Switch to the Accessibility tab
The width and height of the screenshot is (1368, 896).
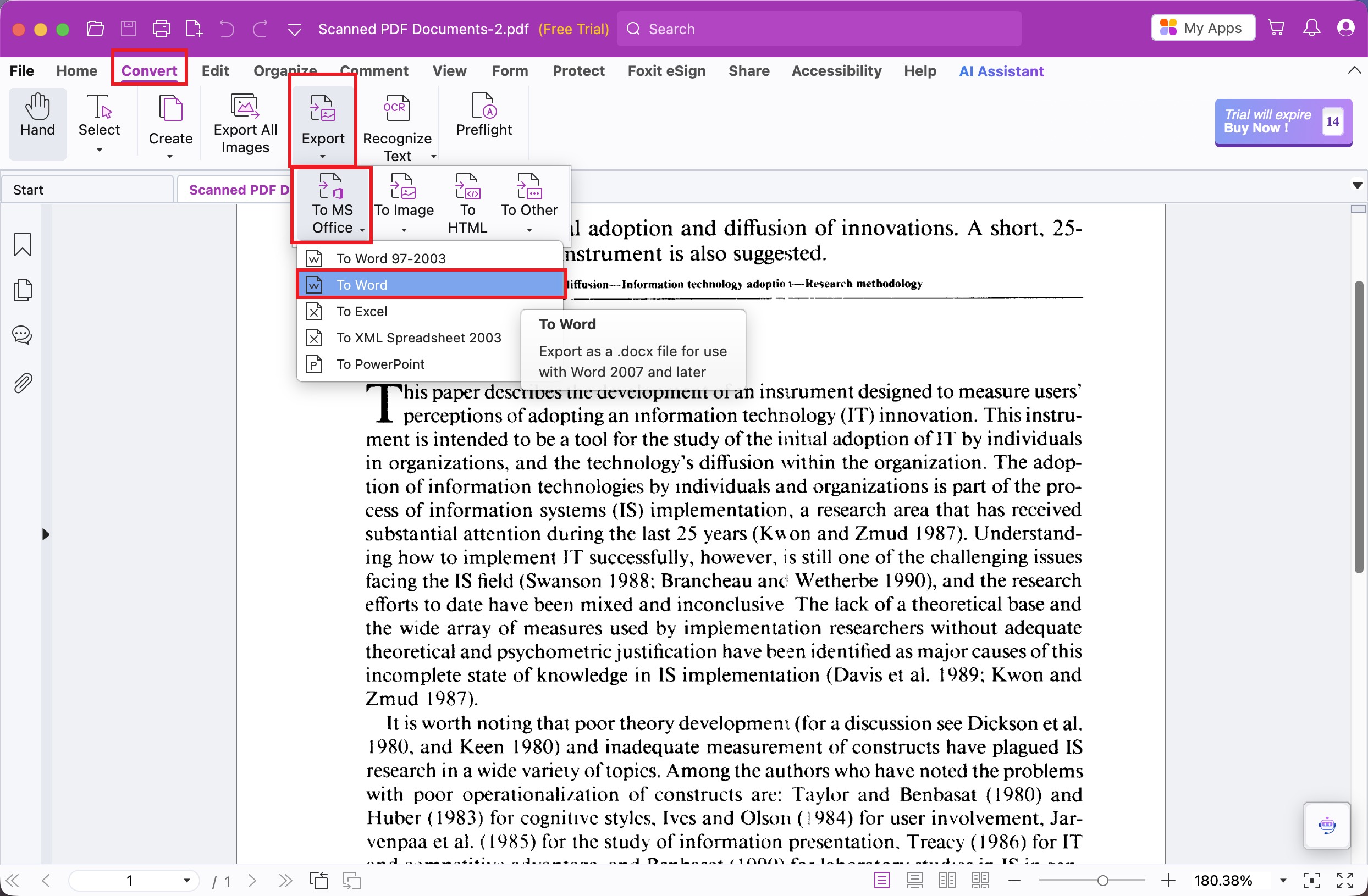click(836, 71)
